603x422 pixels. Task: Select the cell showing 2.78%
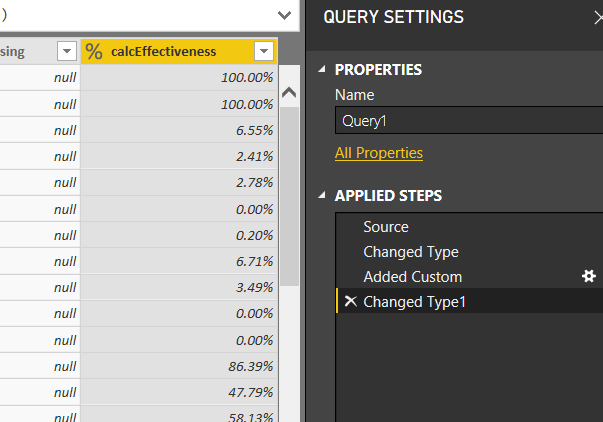[x=179, y=182]
